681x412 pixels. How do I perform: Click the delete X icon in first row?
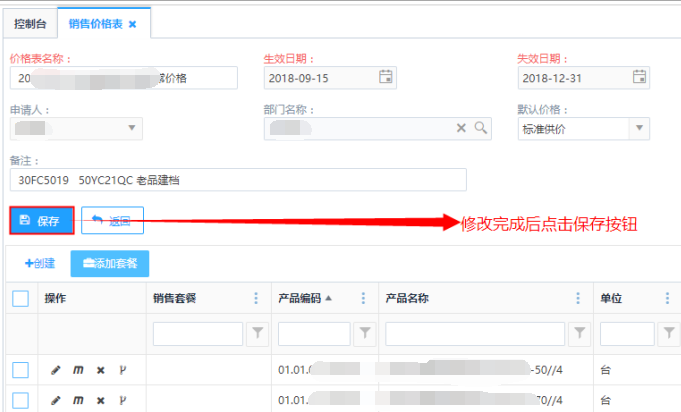(100, 370)
